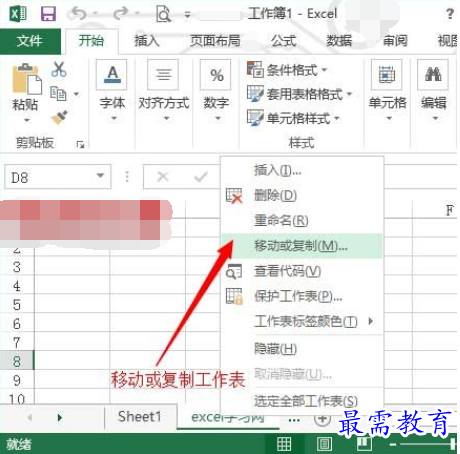Cancel formula entry with X button

163,177
